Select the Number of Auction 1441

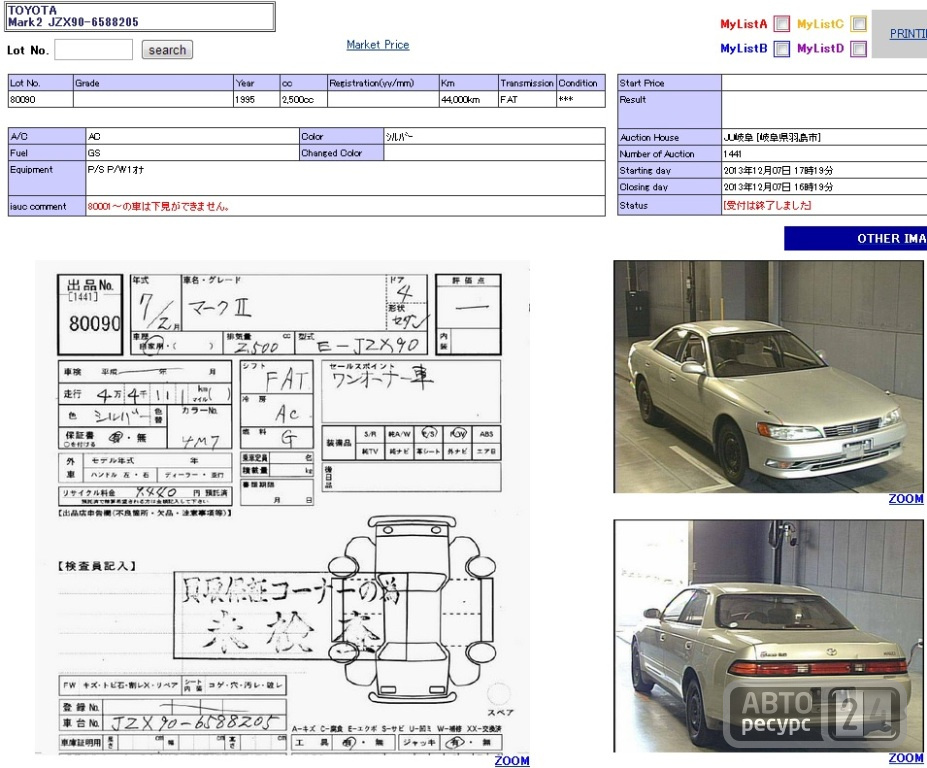pyautogui.click(x=732, y=154)
